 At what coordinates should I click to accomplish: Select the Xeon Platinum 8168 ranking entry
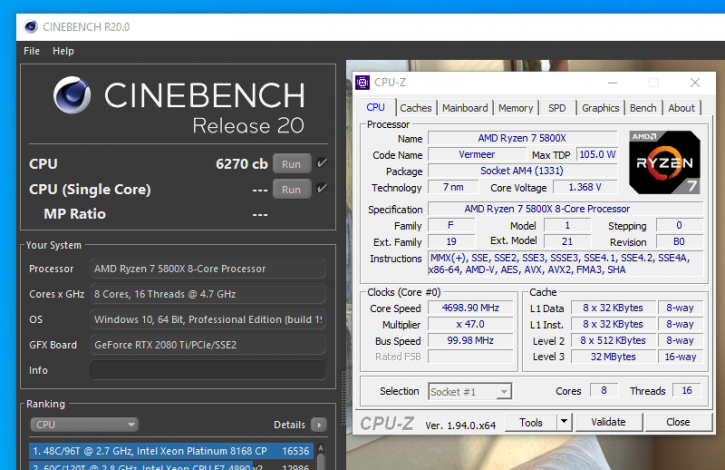[170, 451]
